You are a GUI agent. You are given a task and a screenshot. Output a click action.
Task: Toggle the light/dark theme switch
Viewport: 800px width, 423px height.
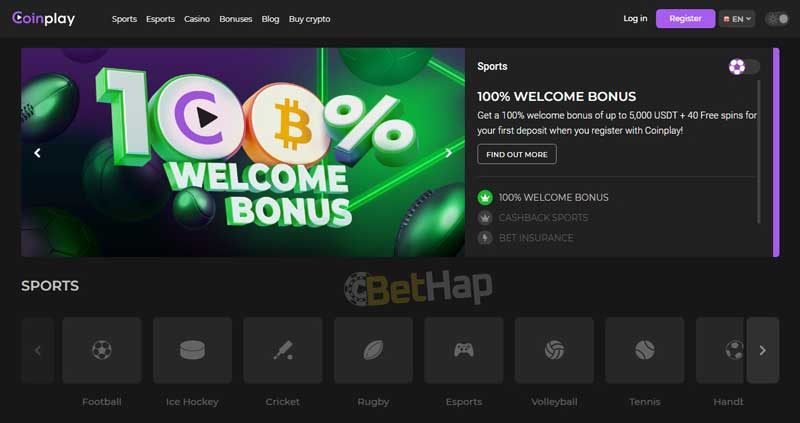[778, 19]
